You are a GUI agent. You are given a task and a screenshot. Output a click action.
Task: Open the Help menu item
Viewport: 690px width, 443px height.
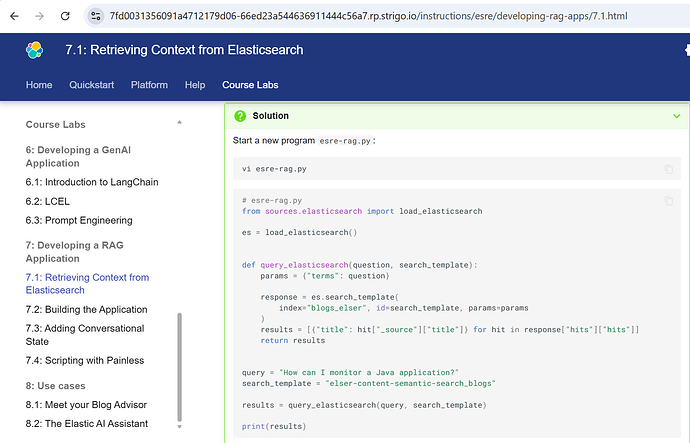click(195, 85)
